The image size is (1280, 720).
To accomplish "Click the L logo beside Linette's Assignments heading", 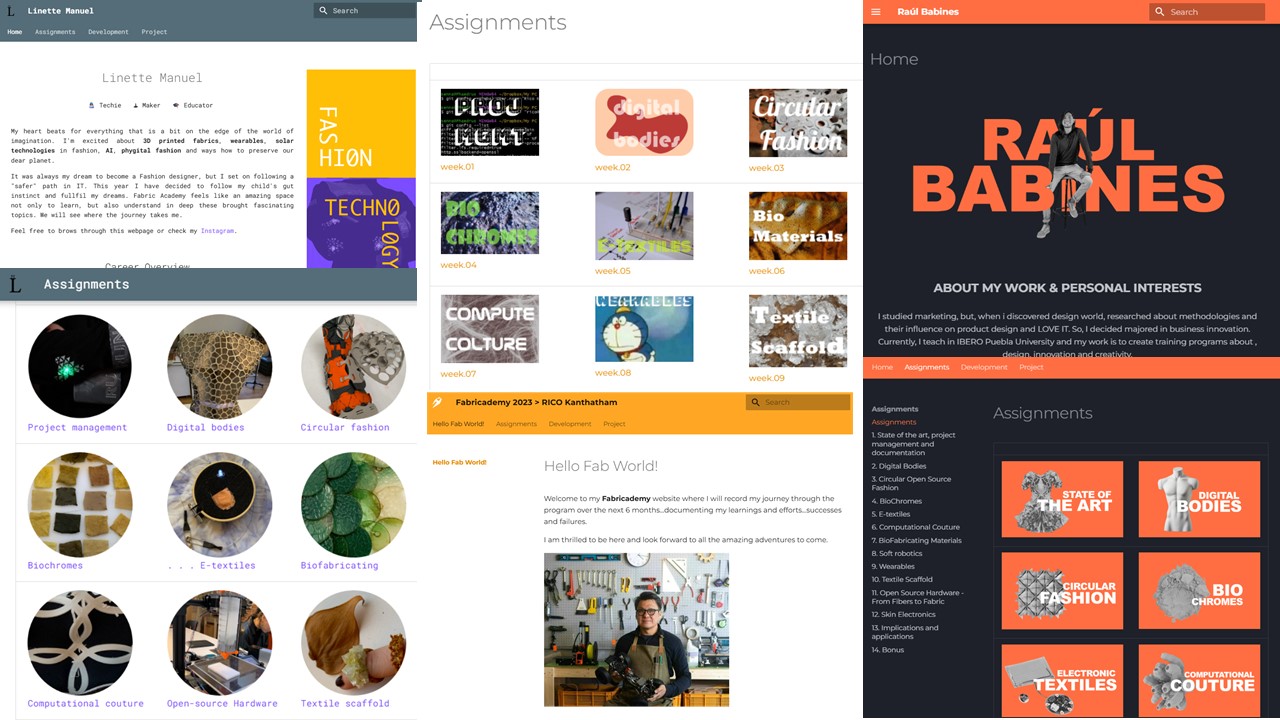I will 15,285.
